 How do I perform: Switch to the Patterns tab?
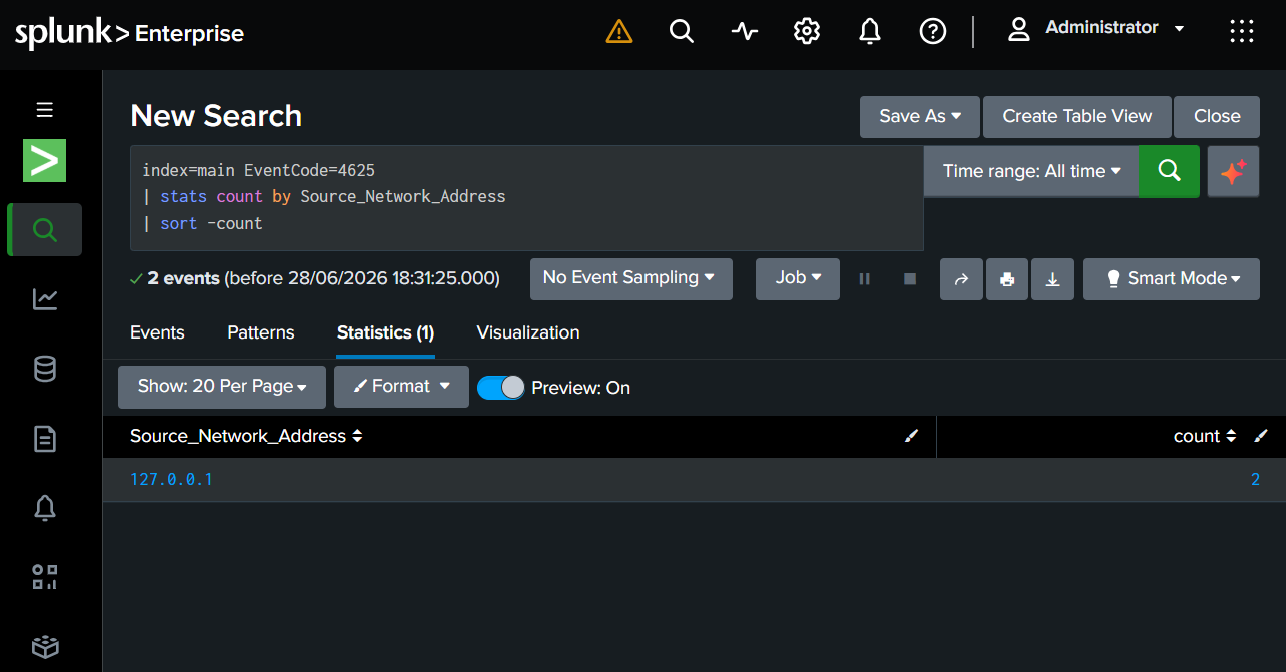[x=260, y=333]
